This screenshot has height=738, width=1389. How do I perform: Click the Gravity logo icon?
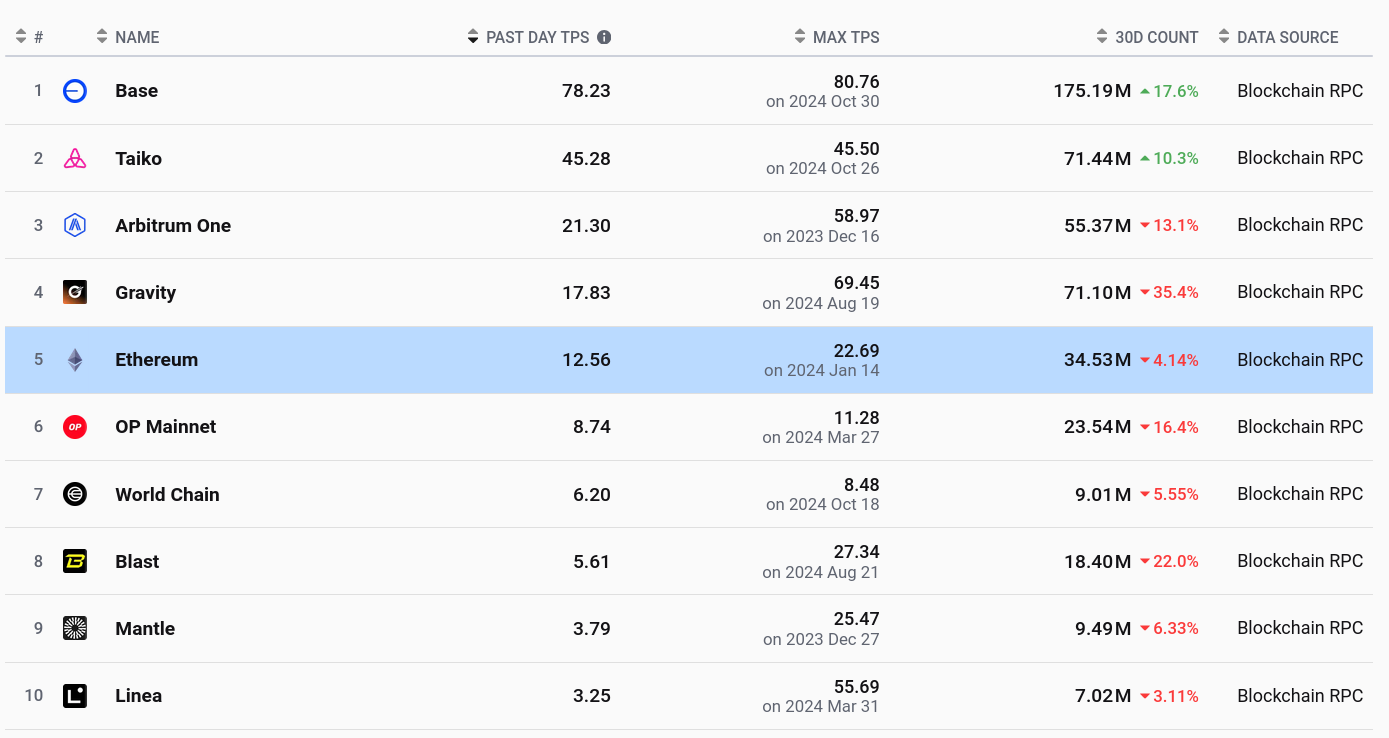[x=75, y=292]
